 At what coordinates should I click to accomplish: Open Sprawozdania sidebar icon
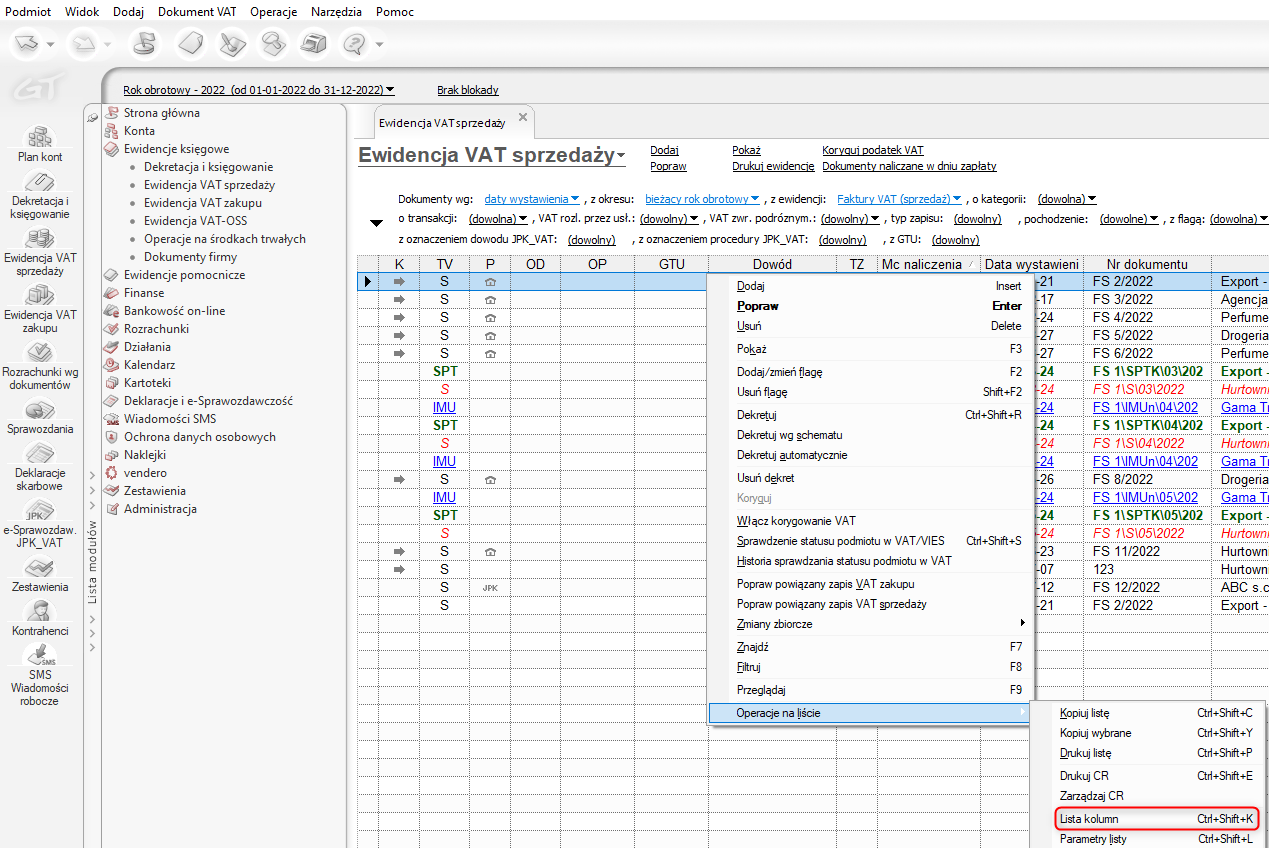coord(40,411)
